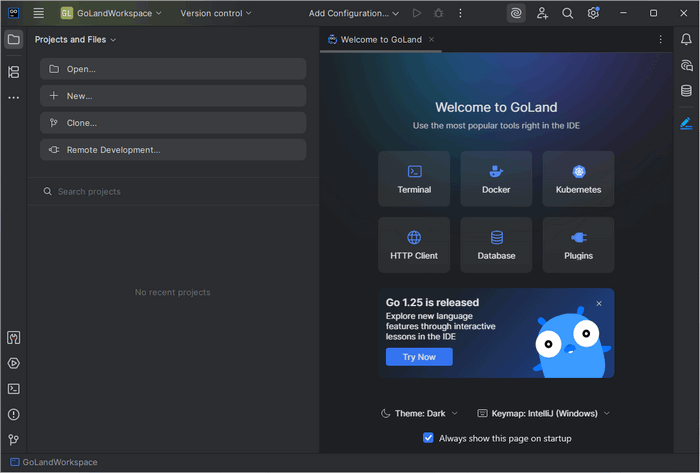The image size is (700, 473).
Task: Click the Kubernetes tile
Action: (578, 179)
